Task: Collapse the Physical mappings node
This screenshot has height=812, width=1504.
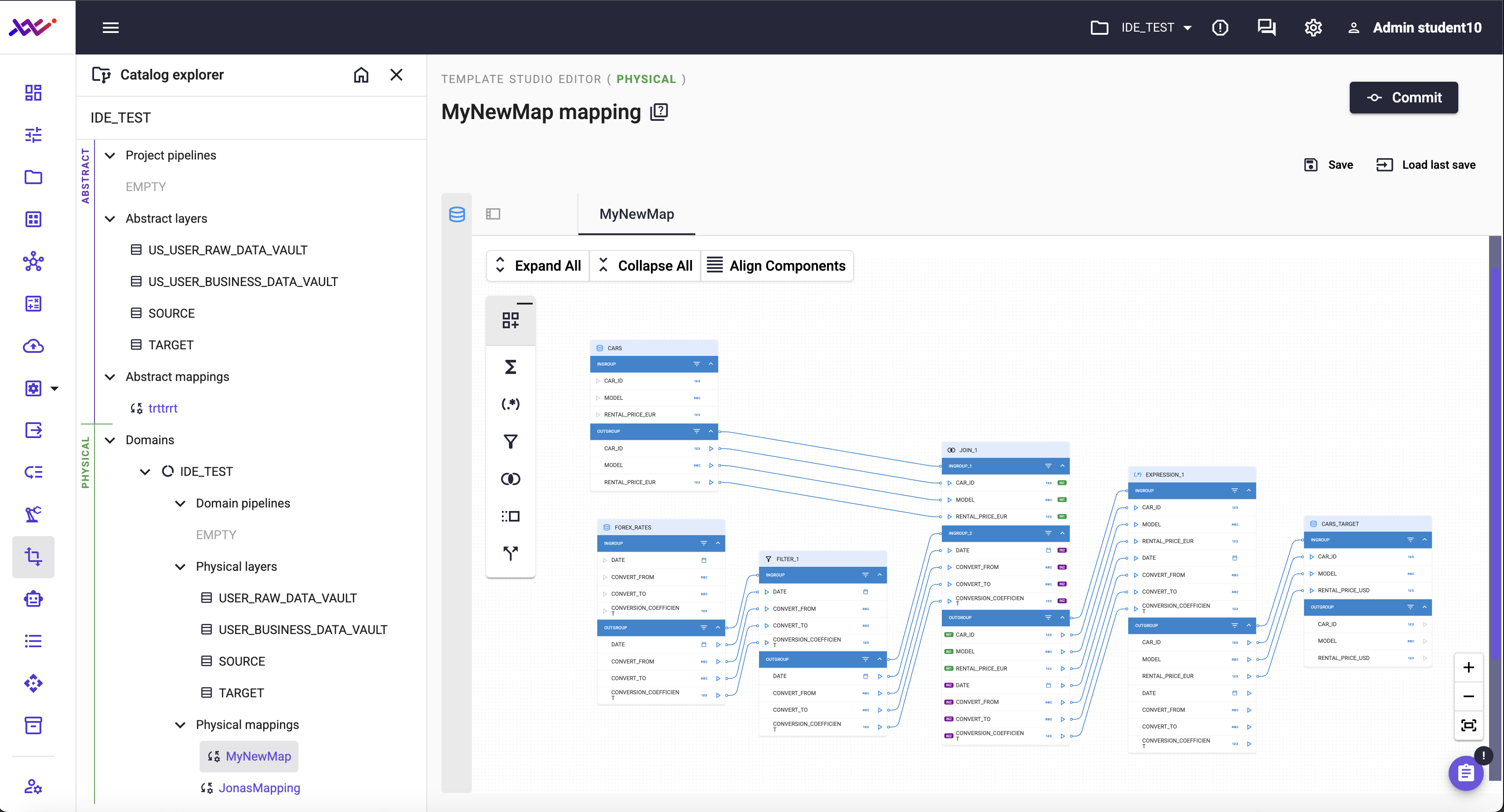Action: 180,725
